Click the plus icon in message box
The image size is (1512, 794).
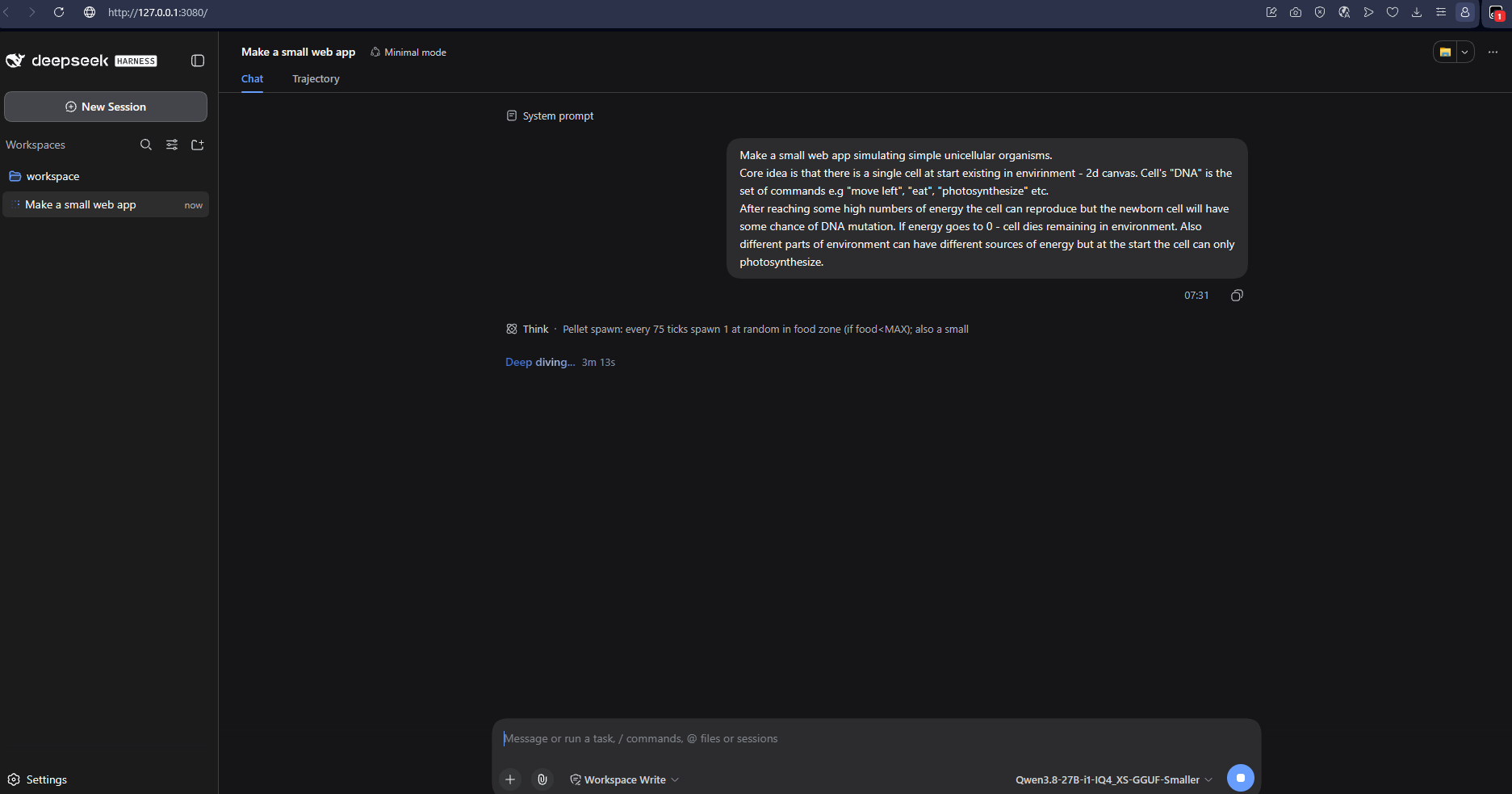[x=510, y=779]
